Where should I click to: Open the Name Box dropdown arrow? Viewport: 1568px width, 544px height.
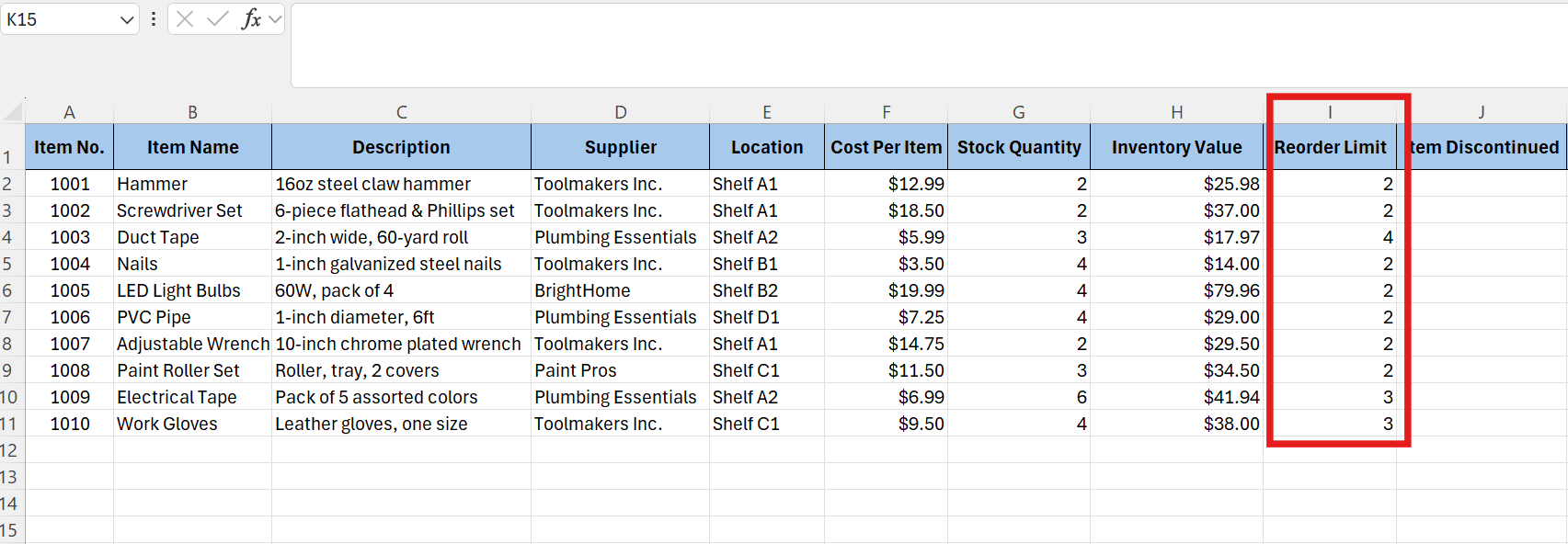pos(127,19)
